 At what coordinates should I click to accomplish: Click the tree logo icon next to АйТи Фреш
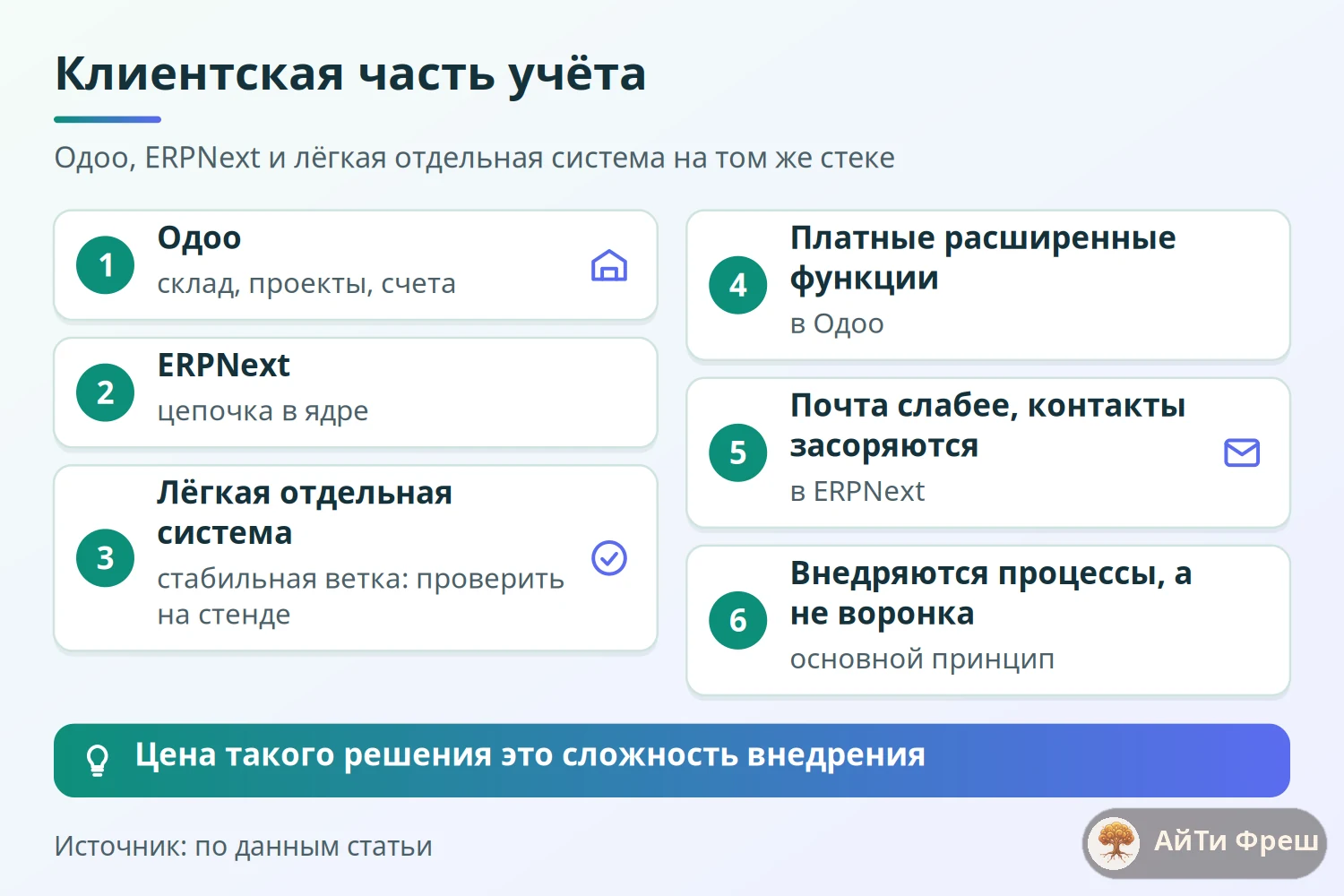click(1114, 843)
